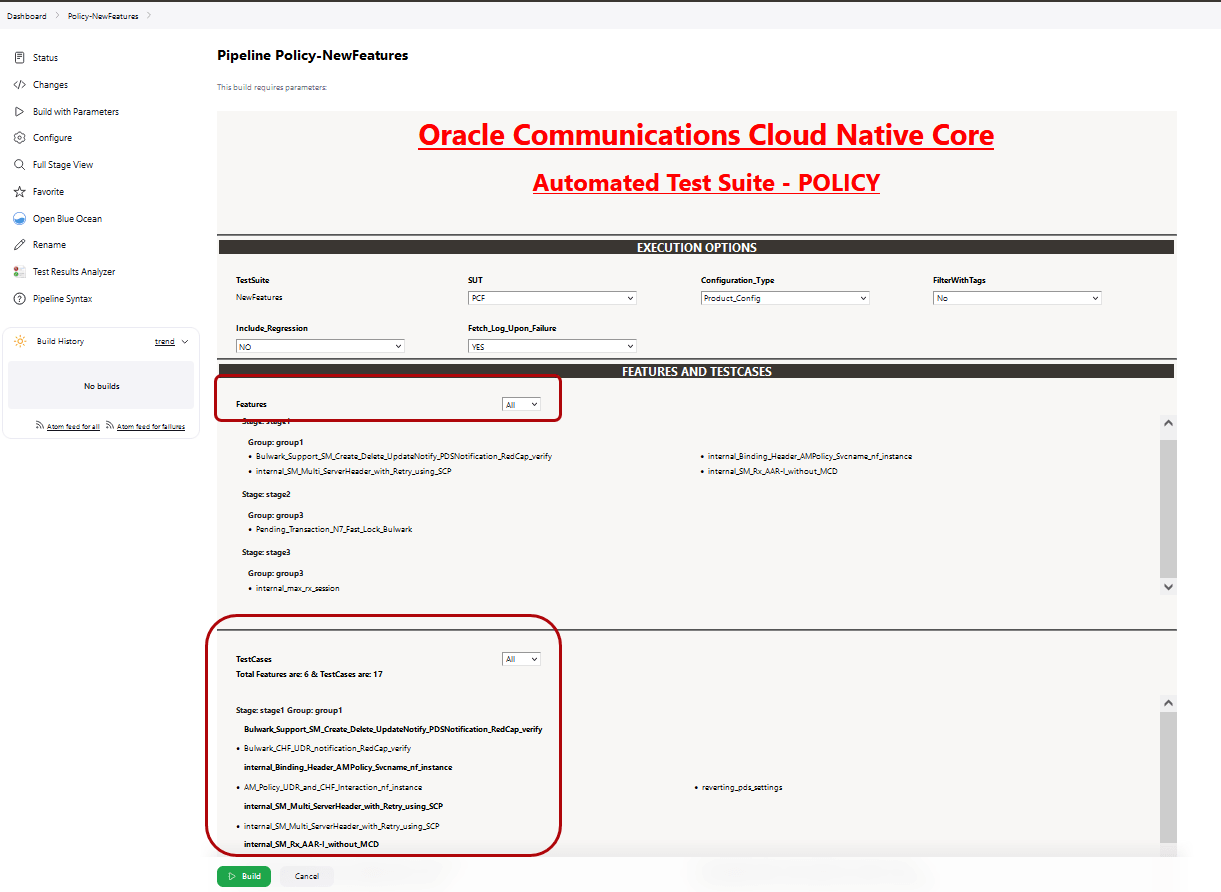
Task: Click the Open Blue Ocean icon
Action: click(x=19, y=218)
